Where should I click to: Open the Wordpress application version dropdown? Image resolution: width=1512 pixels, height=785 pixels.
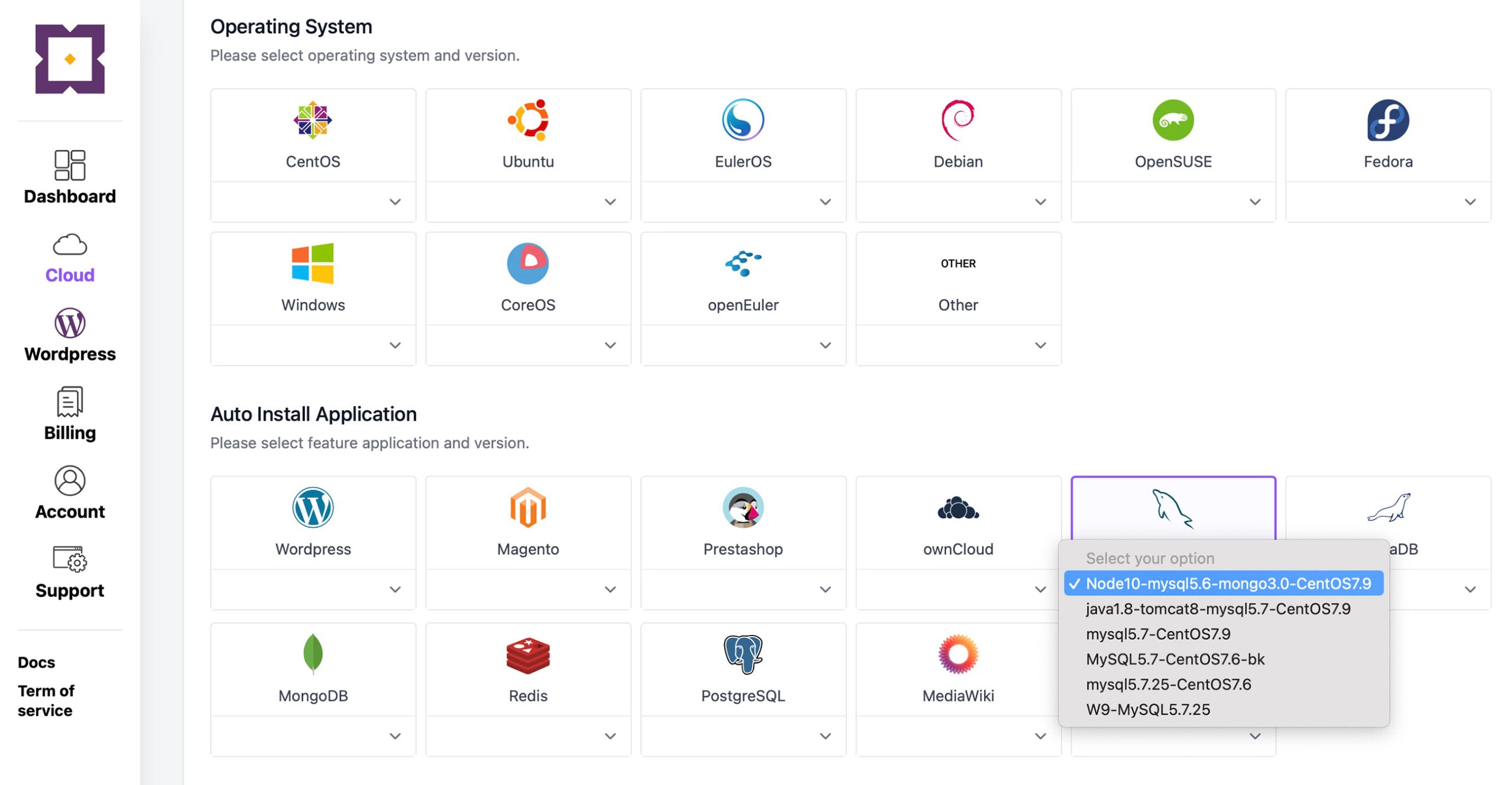pyautogui.click(x=312, y=589)
